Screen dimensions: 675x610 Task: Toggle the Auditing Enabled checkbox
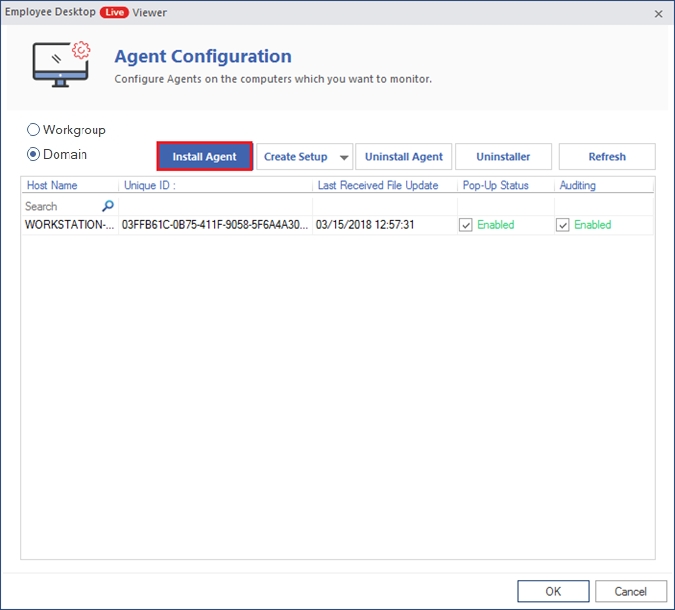563,225
